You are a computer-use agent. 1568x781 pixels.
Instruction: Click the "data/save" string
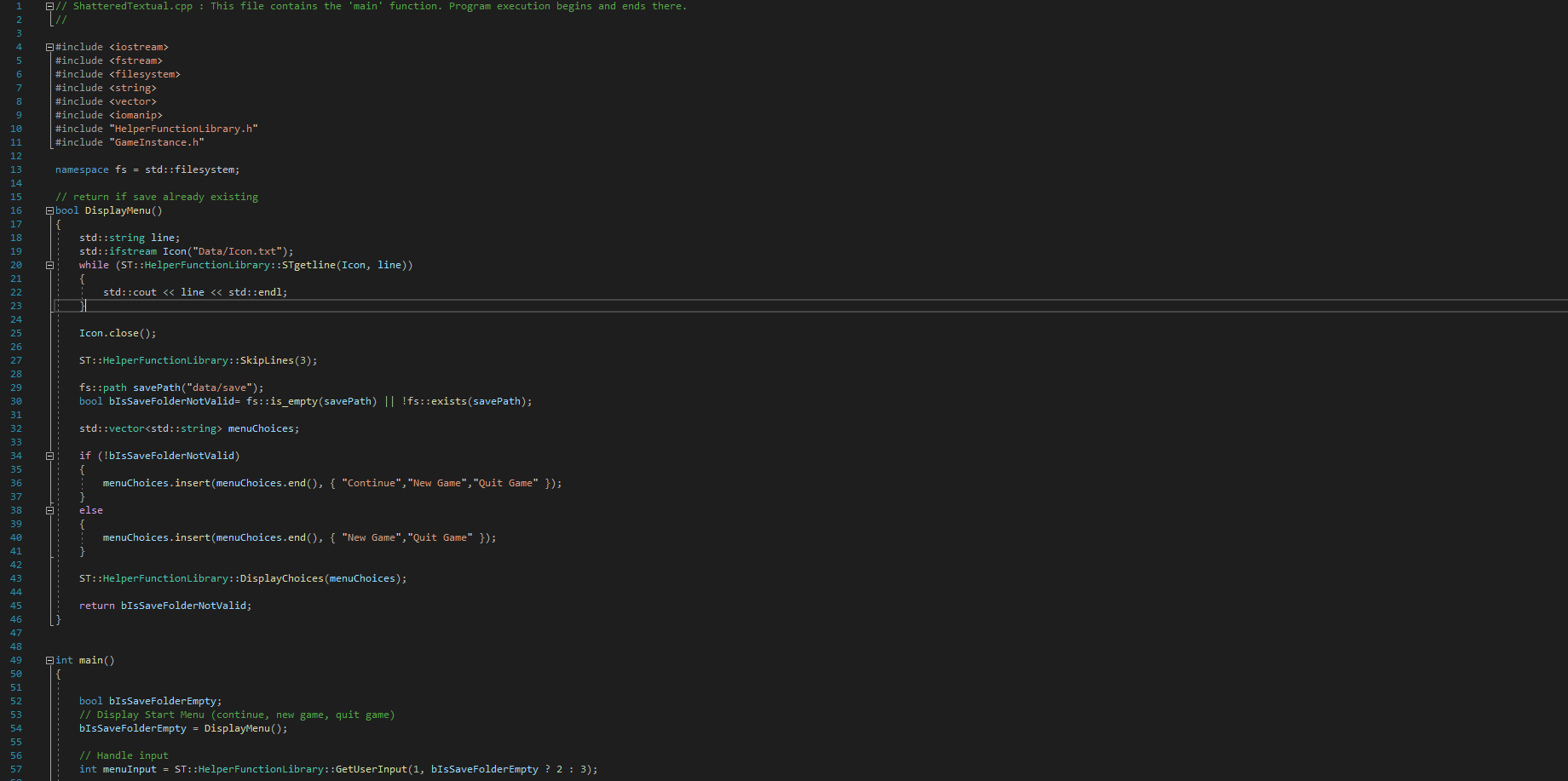(x=219, y=388)
